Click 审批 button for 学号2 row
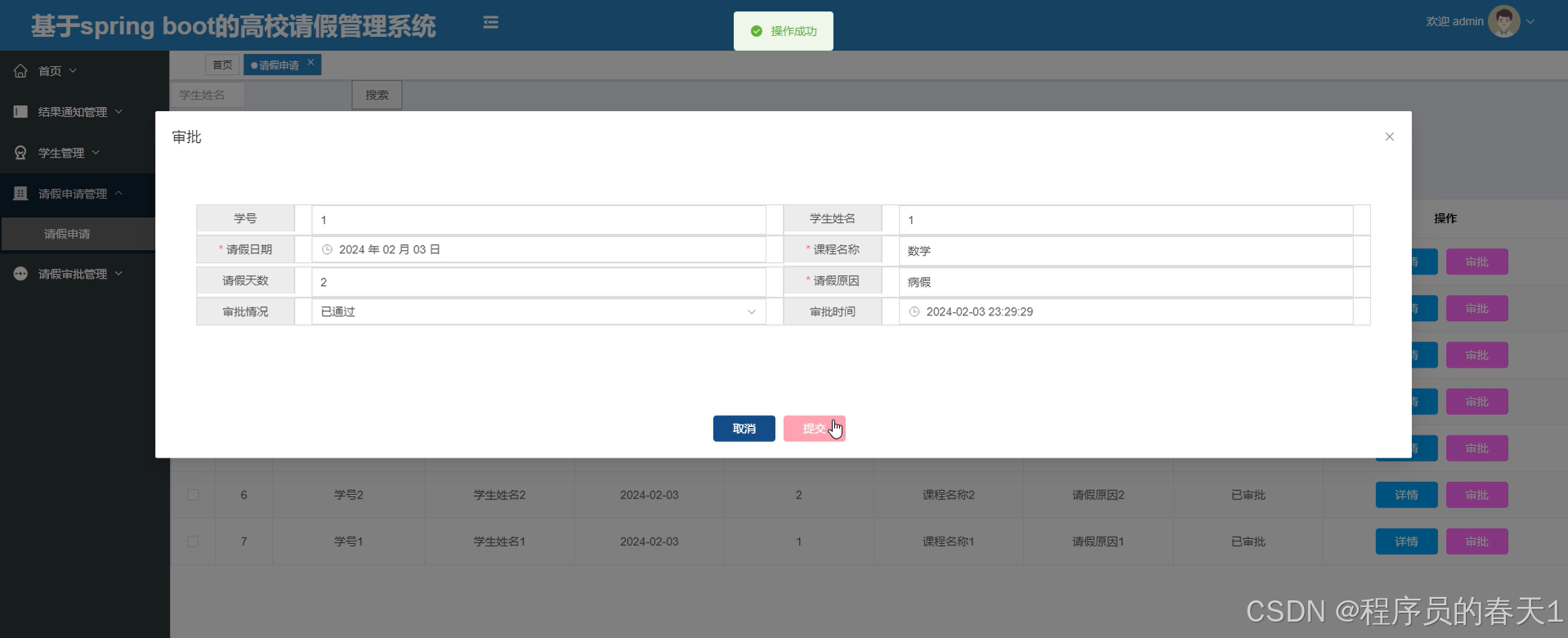 click(x=1476, y=495)
